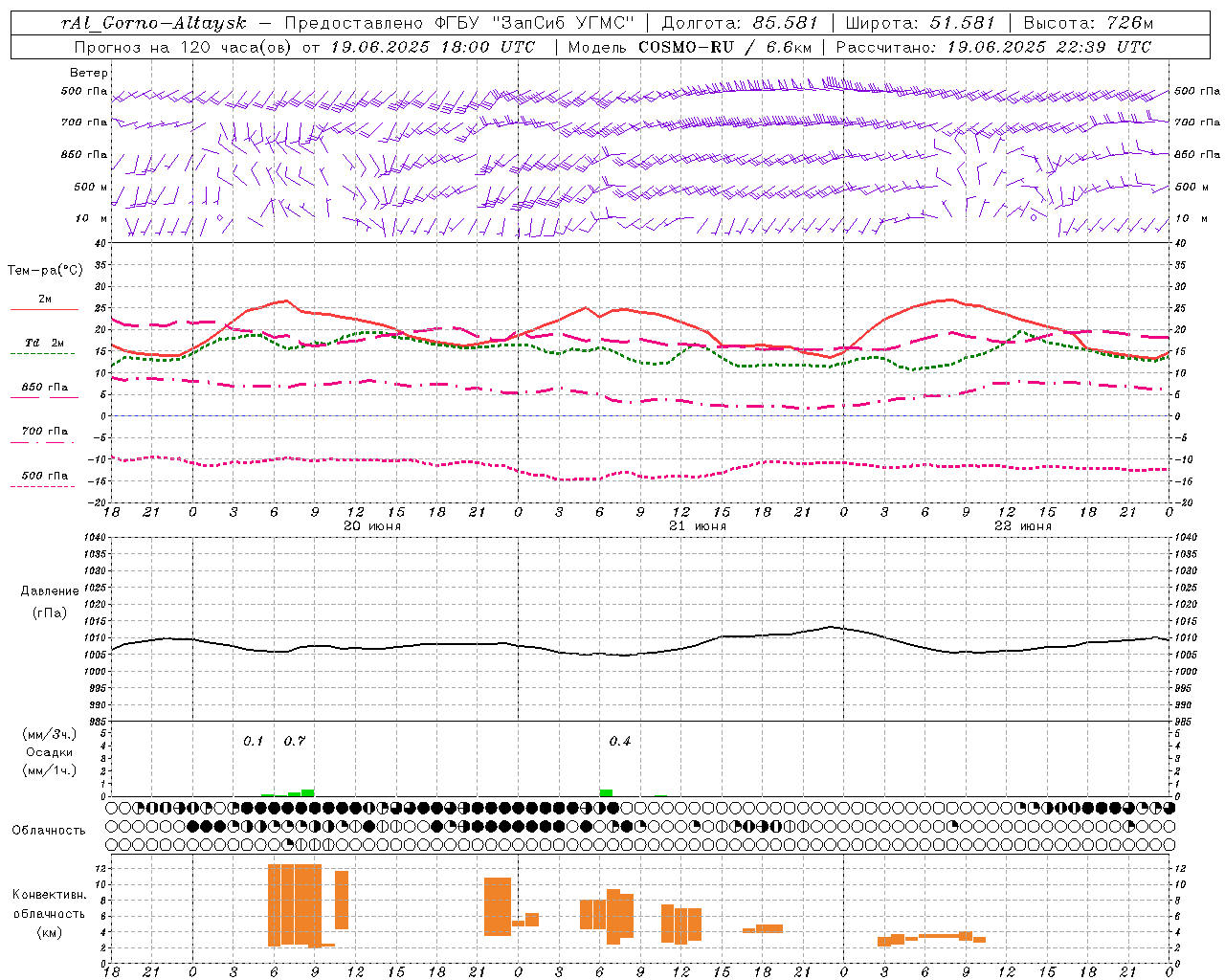Click the 500 гПа temperature legend entry

[45, 476]
